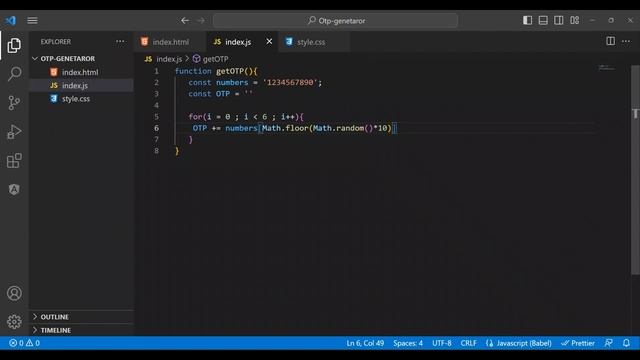This screenshot has height=360, width=640.
Task: Open the Angular extension icon in the activity bar
Action: tap(14, 189)
